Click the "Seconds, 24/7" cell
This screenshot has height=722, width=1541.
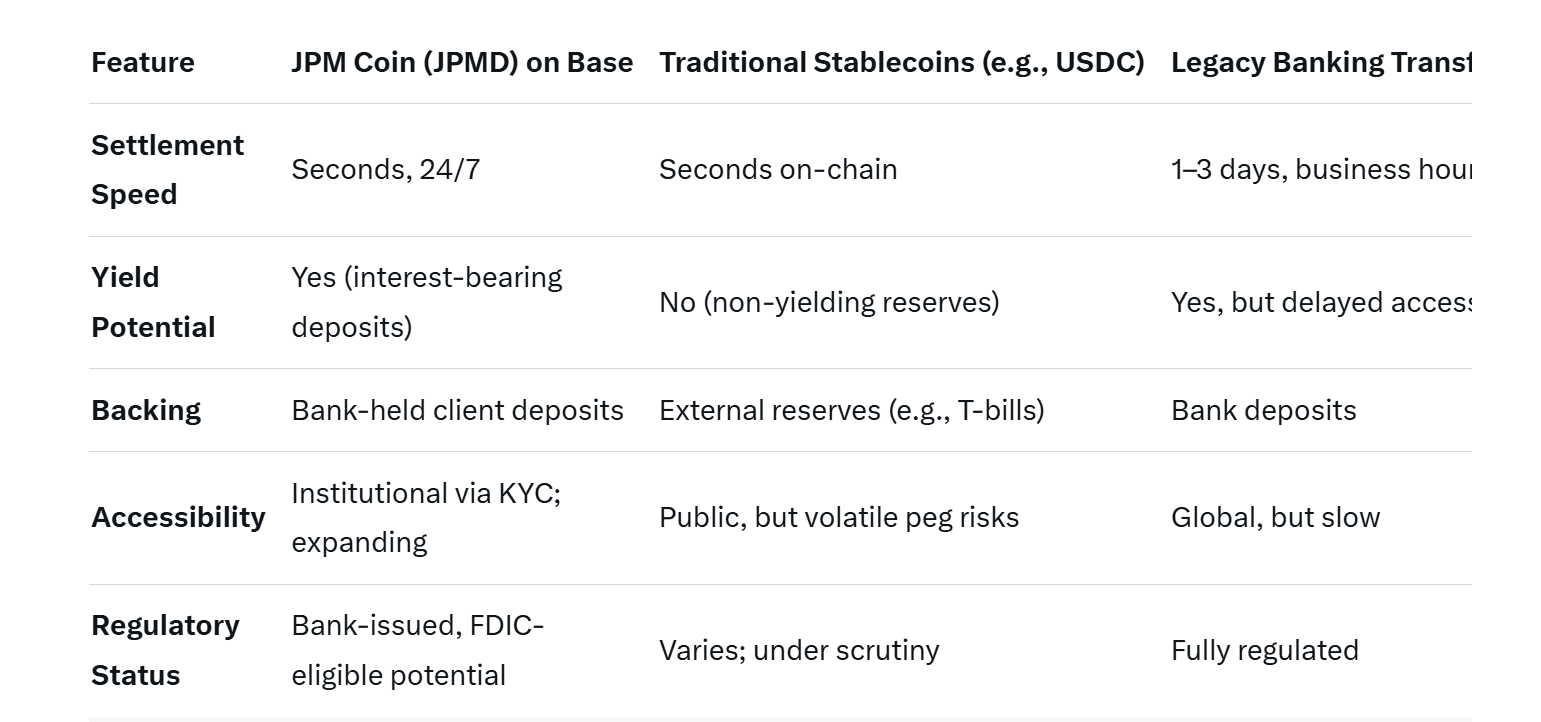coord(385,170)
